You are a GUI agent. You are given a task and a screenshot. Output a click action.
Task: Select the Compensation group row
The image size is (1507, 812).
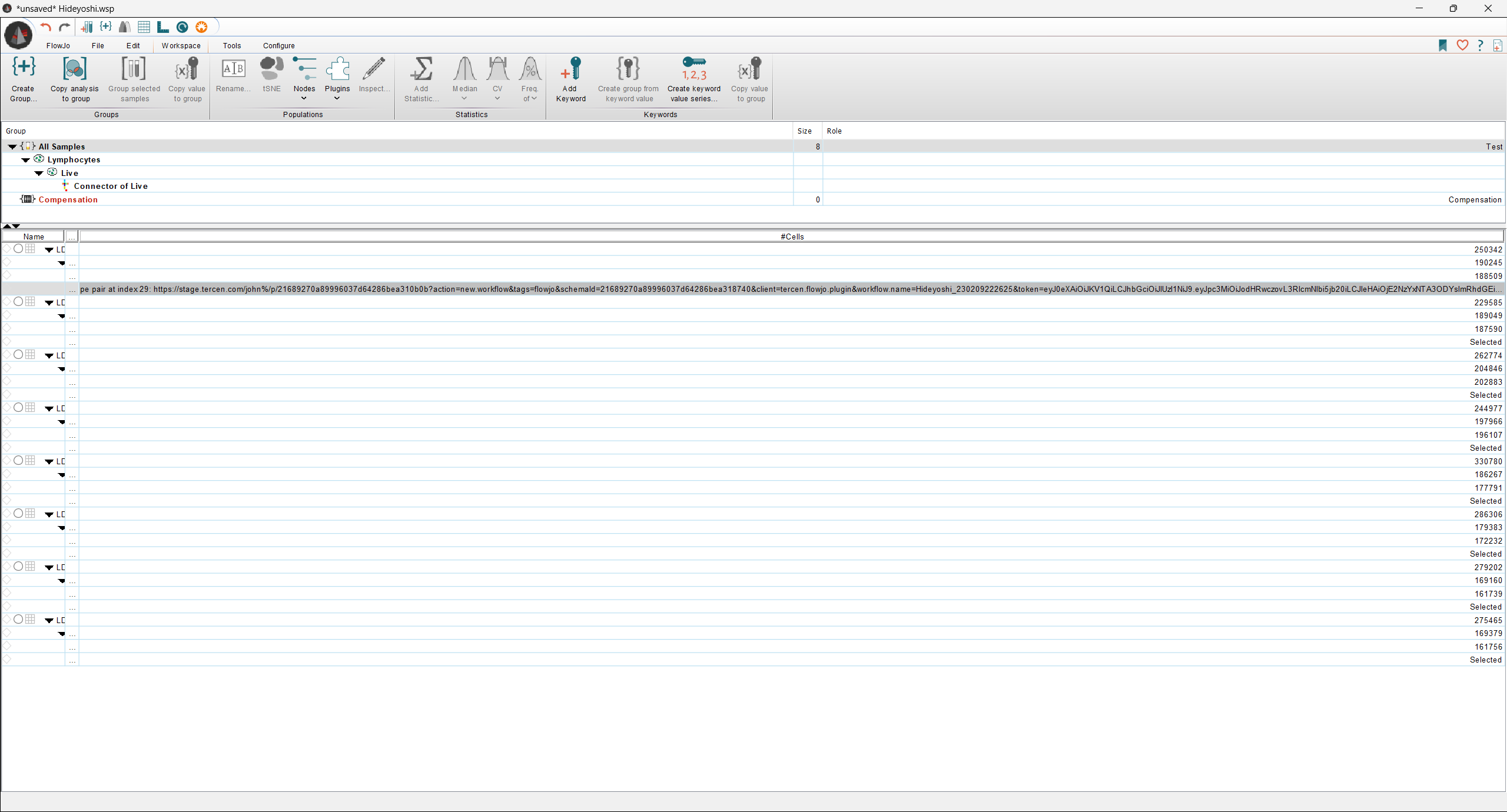(68, 200)
